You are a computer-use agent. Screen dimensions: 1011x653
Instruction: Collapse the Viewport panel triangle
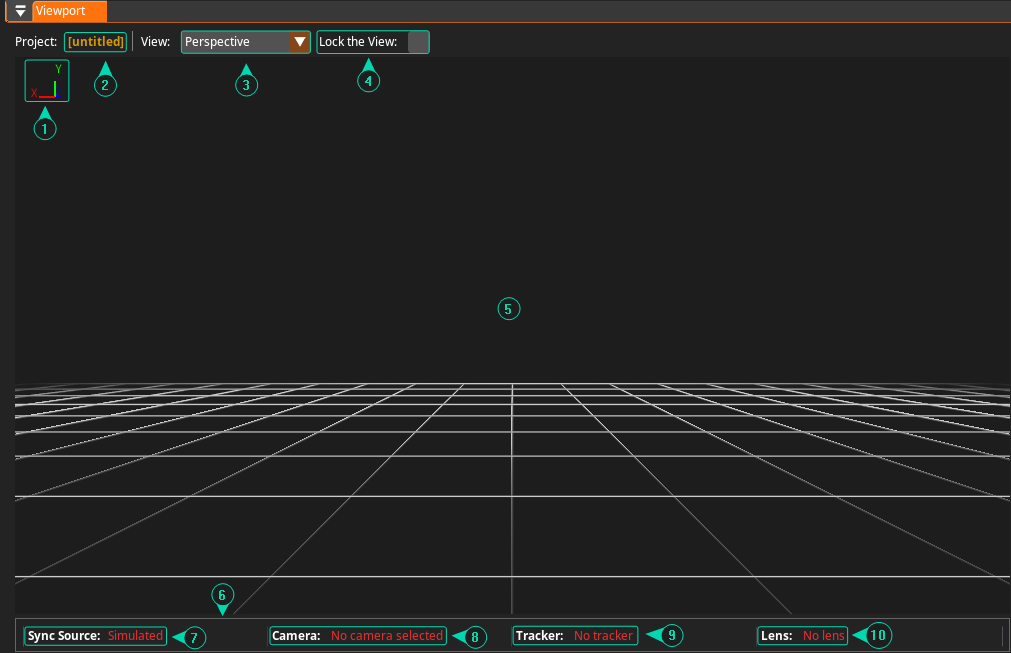click(20, 12)
